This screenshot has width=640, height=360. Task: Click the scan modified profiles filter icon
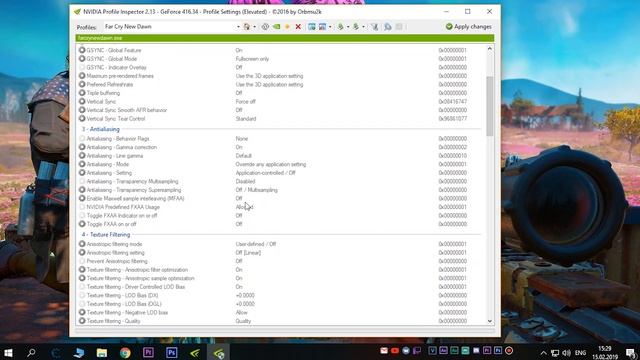pos(374,27)
